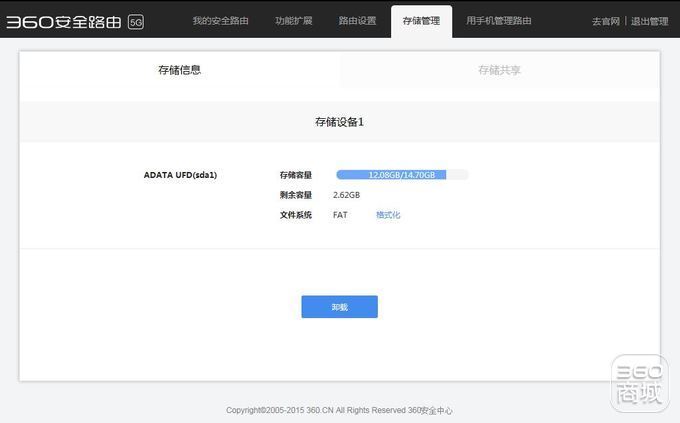Click the 12.08GB/14.70GB capacity bar
680x423 pixels.
[x=402, y=175]
